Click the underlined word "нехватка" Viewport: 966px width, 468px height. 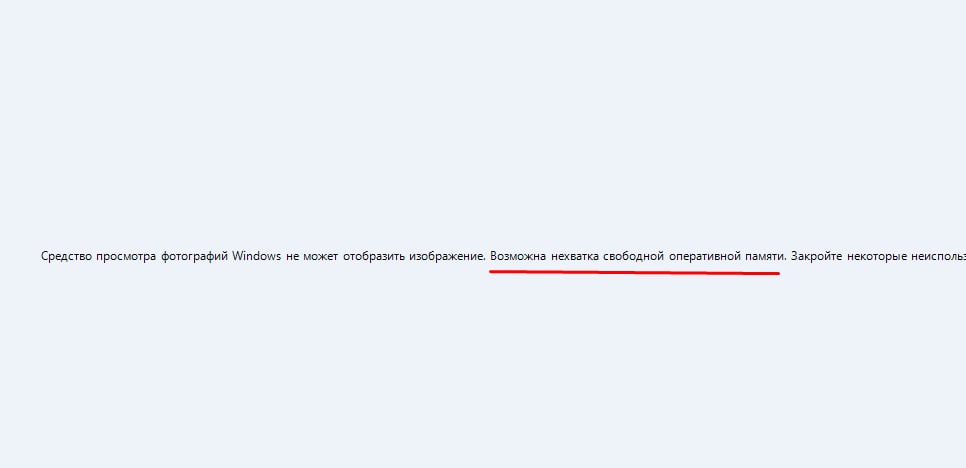(x=575, y=256)
